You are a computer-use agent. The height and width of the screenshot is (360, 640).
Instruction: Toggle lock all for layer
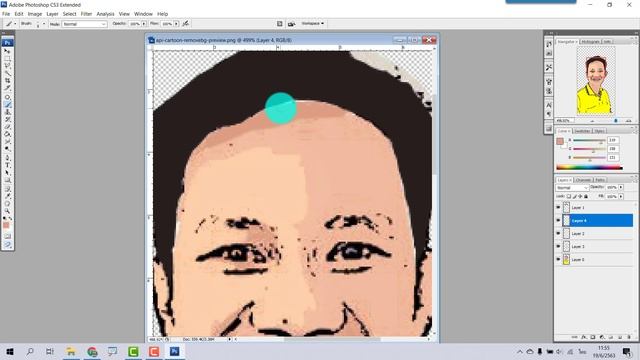[586, 196]
